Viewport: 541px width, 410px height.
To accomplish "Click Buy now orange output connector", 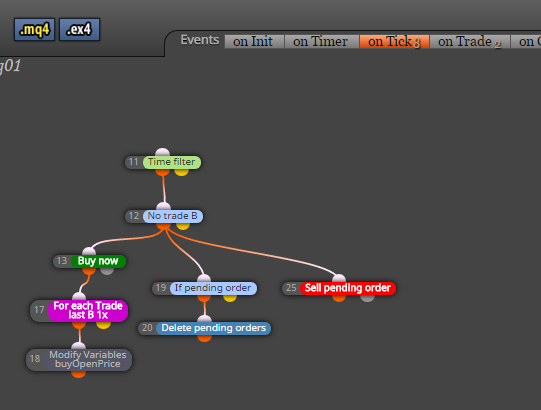I will pos(89,271).
